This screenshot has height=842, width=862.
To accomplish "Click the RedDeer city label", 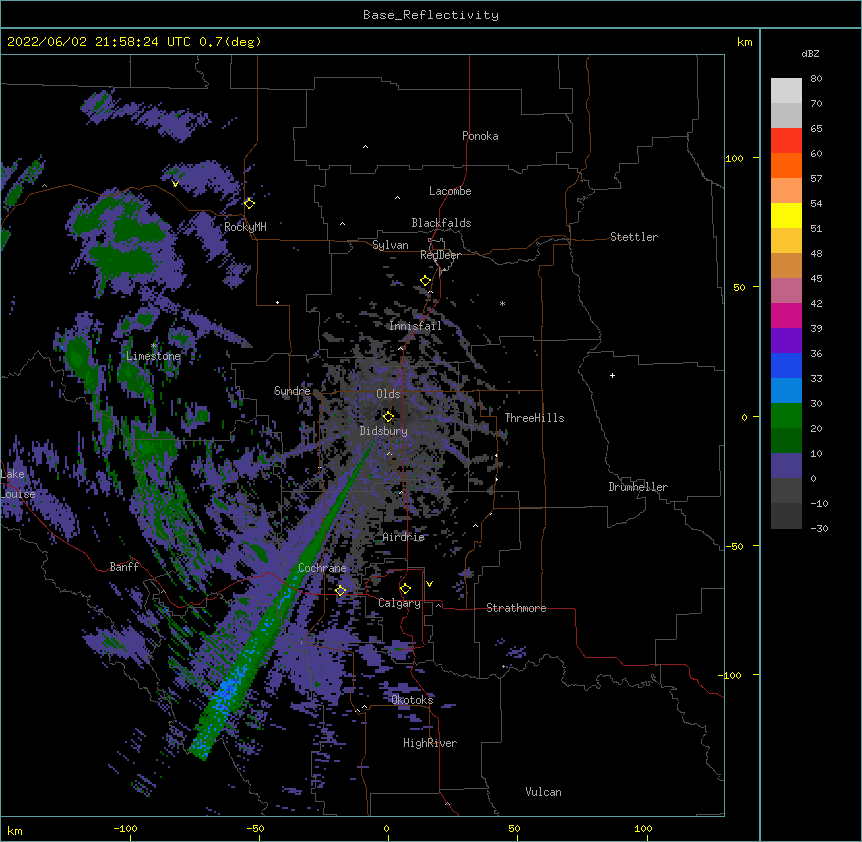I will click(x=440, y=255).
